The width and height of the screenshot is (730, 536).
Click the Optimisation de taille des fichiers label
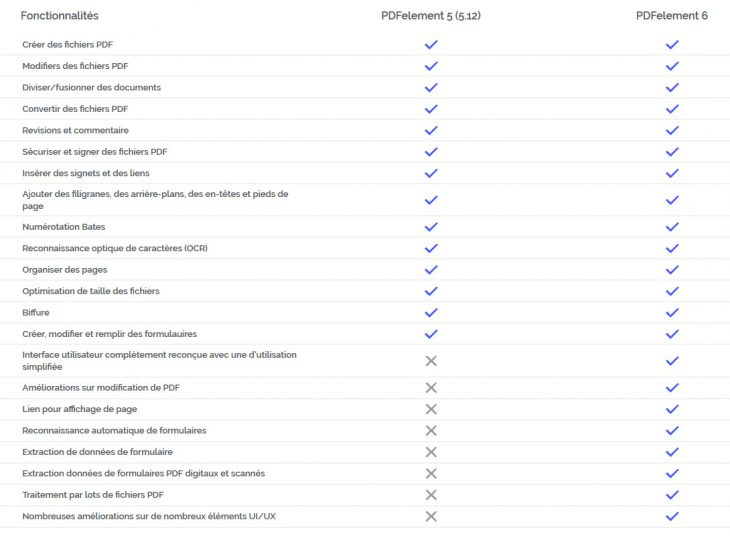point(91,291)
